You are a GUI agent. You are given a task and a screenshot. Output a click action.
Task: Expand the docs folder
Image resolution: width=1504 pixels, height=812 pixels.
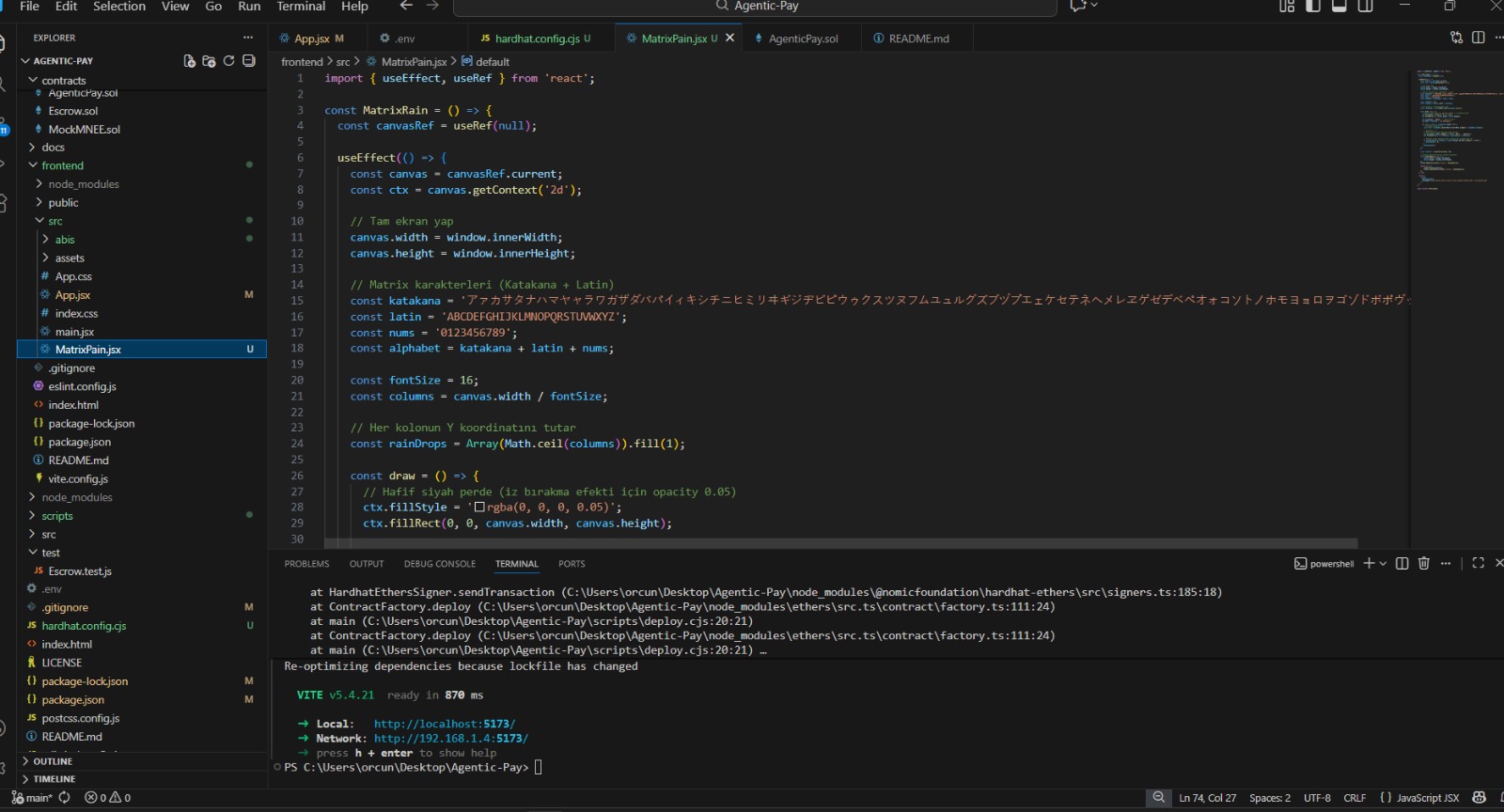point(54,148)
